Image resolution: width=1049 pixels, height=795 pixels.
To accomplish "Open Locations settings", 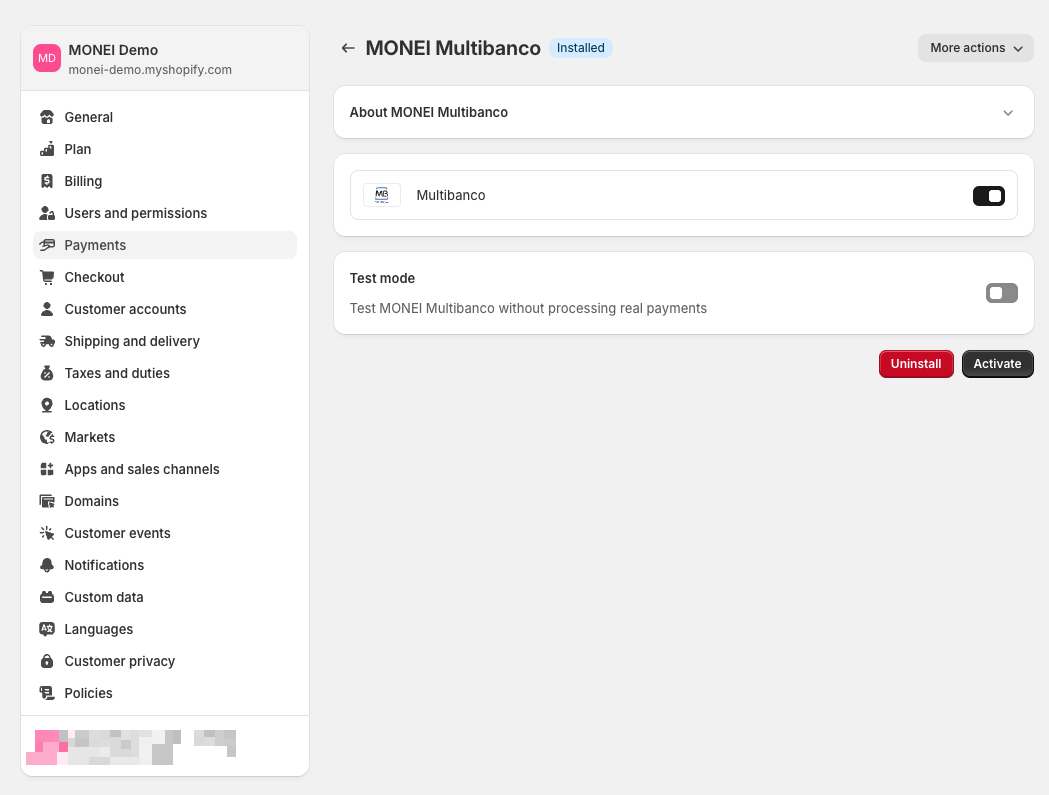I will pyautogui.click(x=165, y=406).
